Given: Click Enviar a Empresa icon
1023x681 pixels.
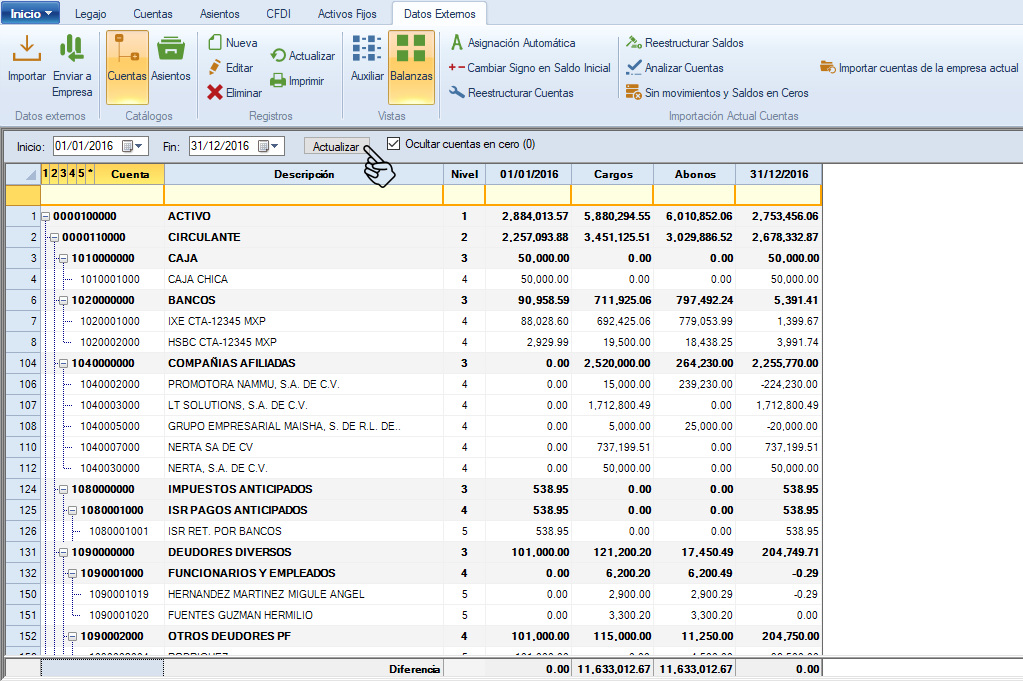Looking at the screenshot, I should [72, 48].
